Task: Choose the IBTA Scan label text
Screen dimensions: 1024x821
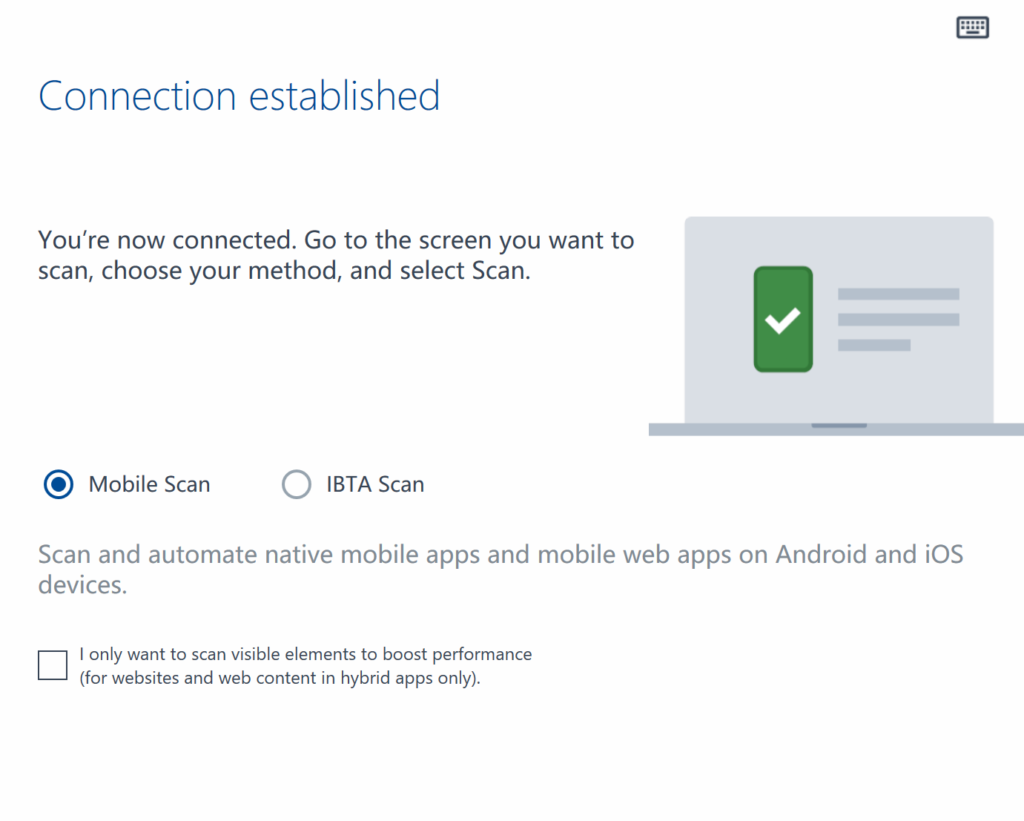Action: tap(376, 485)
